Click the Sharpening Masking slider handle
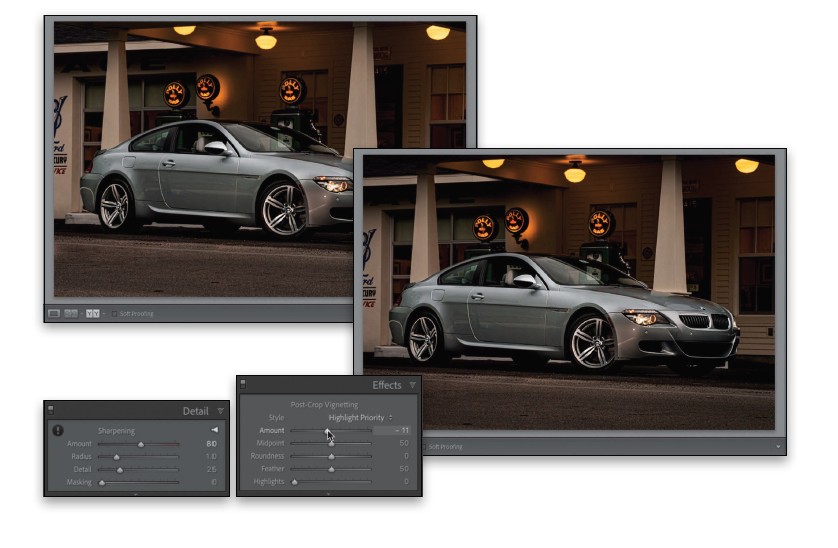Screen dimensions: 838x548 tap(100, 483)
